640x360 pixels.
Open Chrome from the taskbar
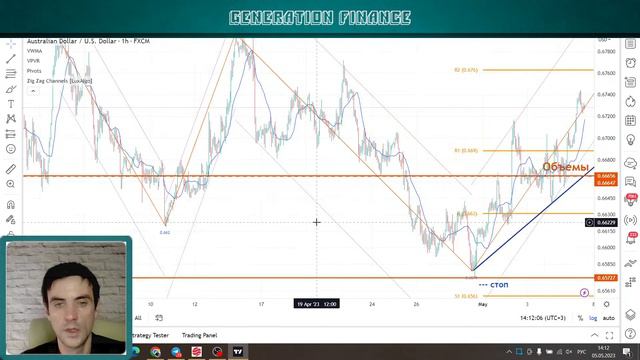pyautogui.click(x=155, y=352)
